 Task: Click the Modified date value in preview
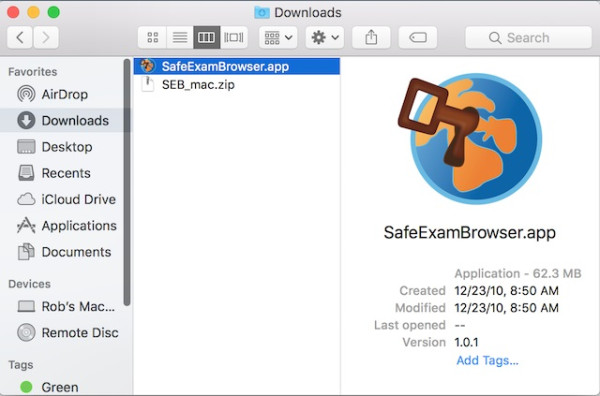click(506, 308)
